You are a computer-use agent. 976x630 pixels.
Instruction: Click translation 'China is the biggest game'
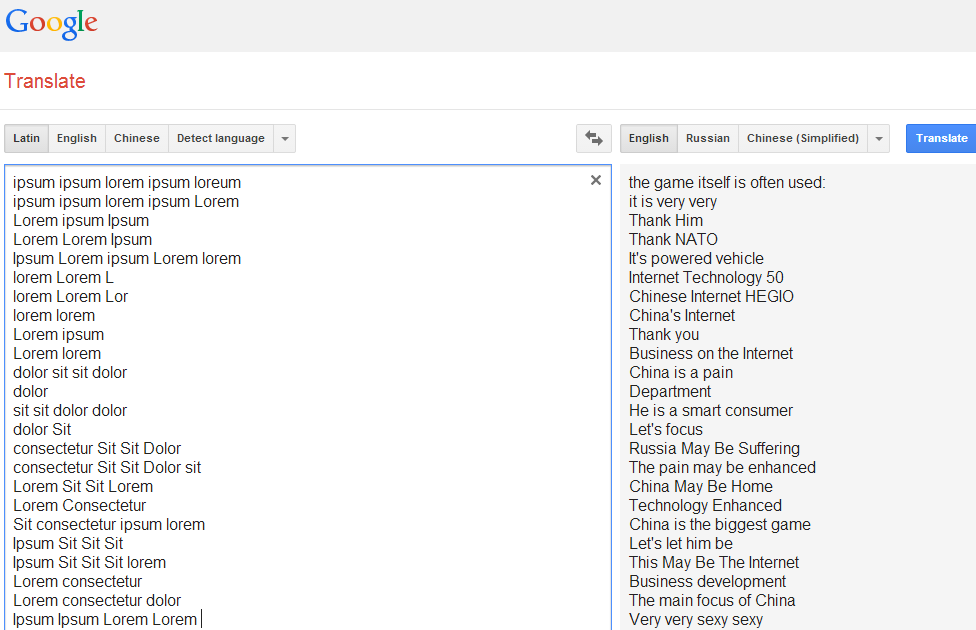tap(720, 524)
